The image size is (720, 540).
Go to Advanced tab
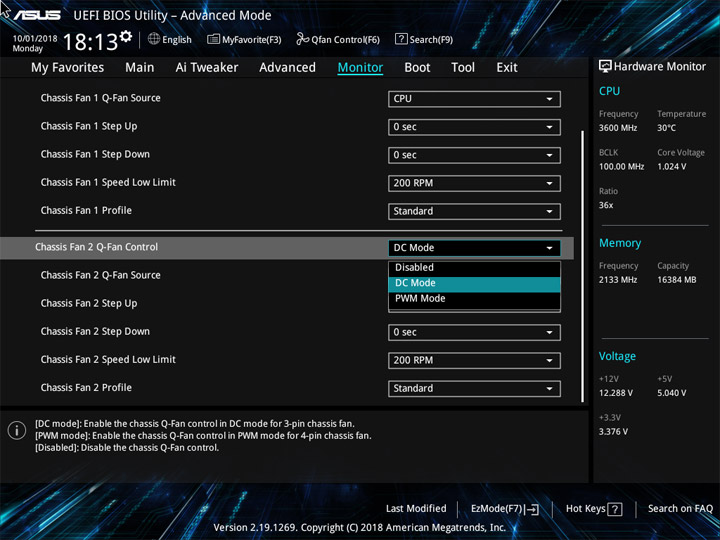pyautogui.click(x=287, y=68)
